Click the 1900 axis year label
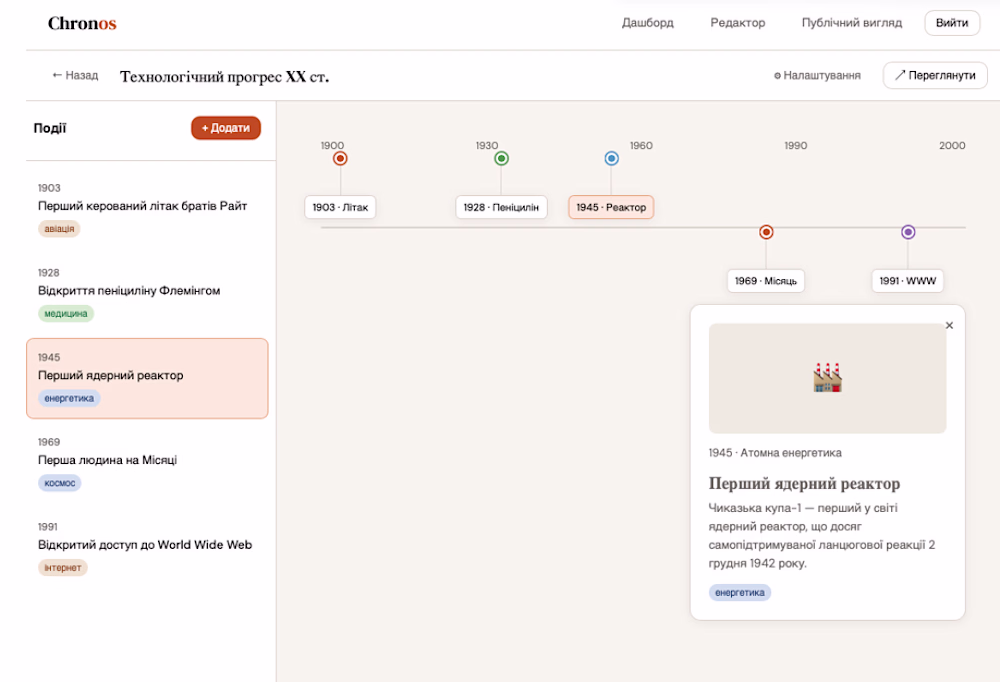The height and width of the screenshot is (682, 1000). click(332, 145)
